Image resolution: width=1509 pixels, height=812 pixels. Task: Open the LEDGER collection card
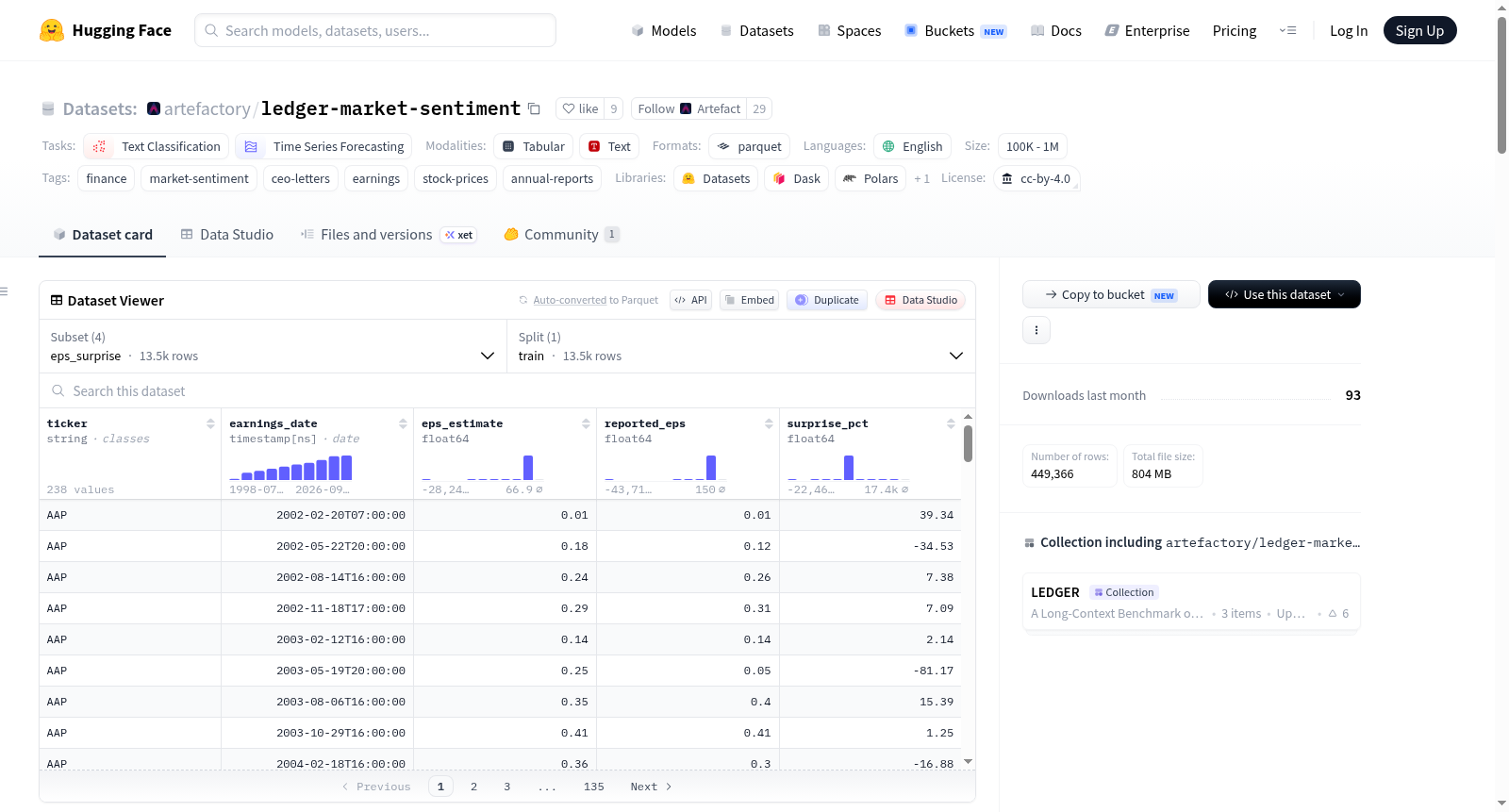[1191, 603]
